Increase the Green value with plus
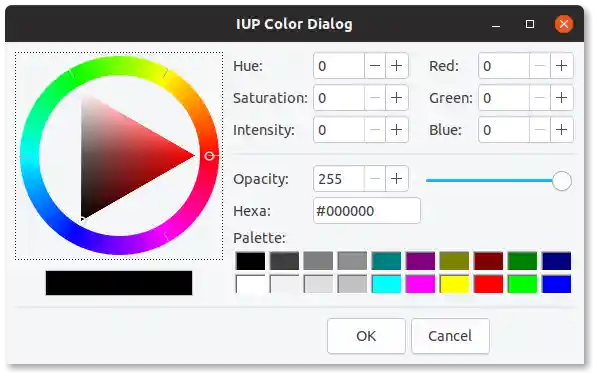This screenshot has width=593, height=373. [x=562, y=98]
